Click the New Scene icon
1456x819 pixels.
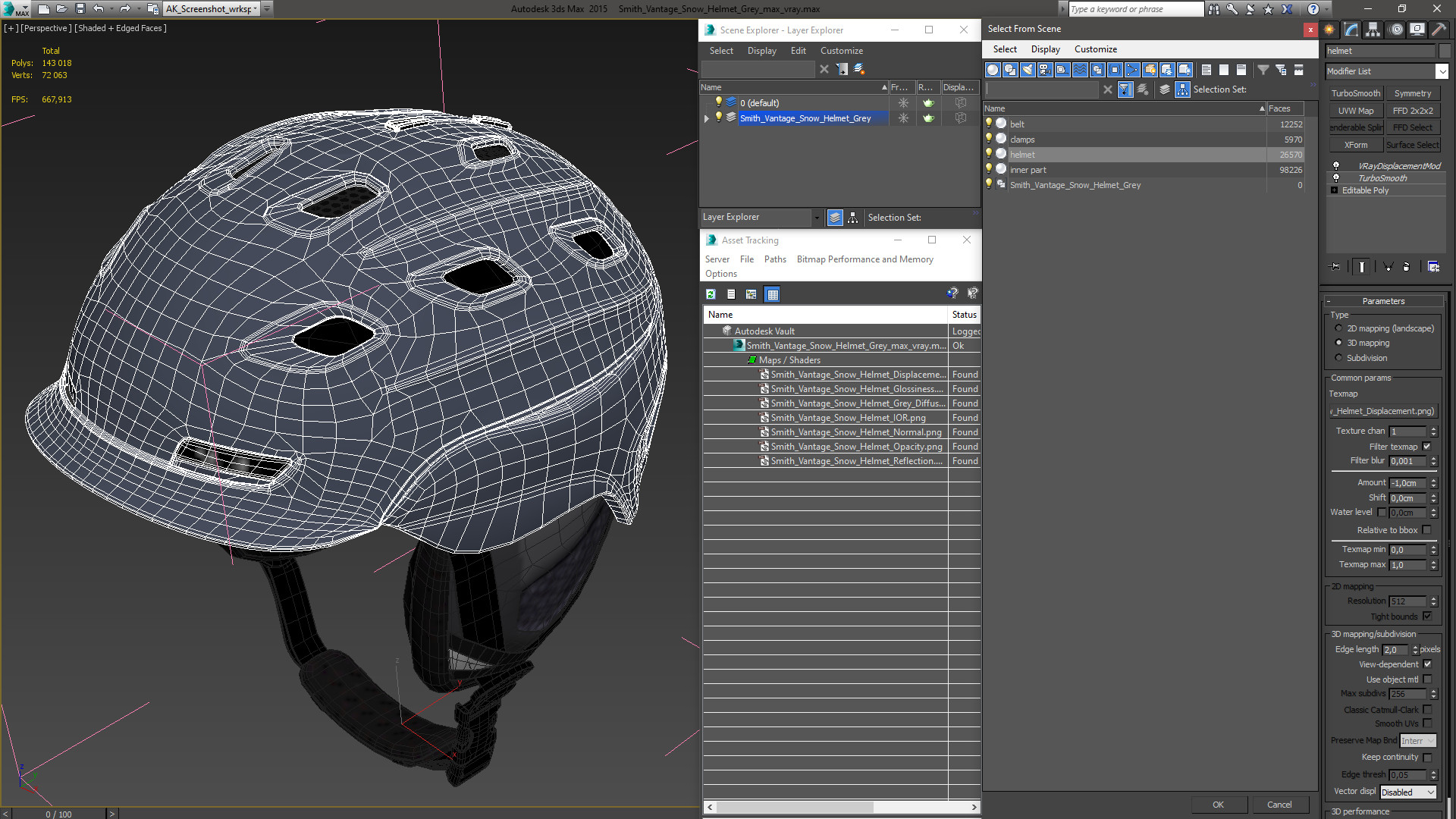coord(43,9)
